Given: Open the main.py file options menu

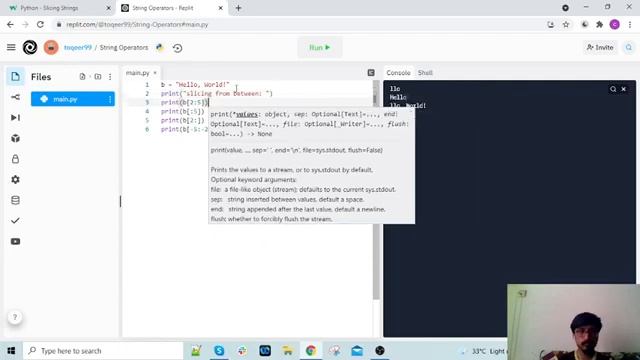Looking at the screenshot, I should (x=110, y=99).
